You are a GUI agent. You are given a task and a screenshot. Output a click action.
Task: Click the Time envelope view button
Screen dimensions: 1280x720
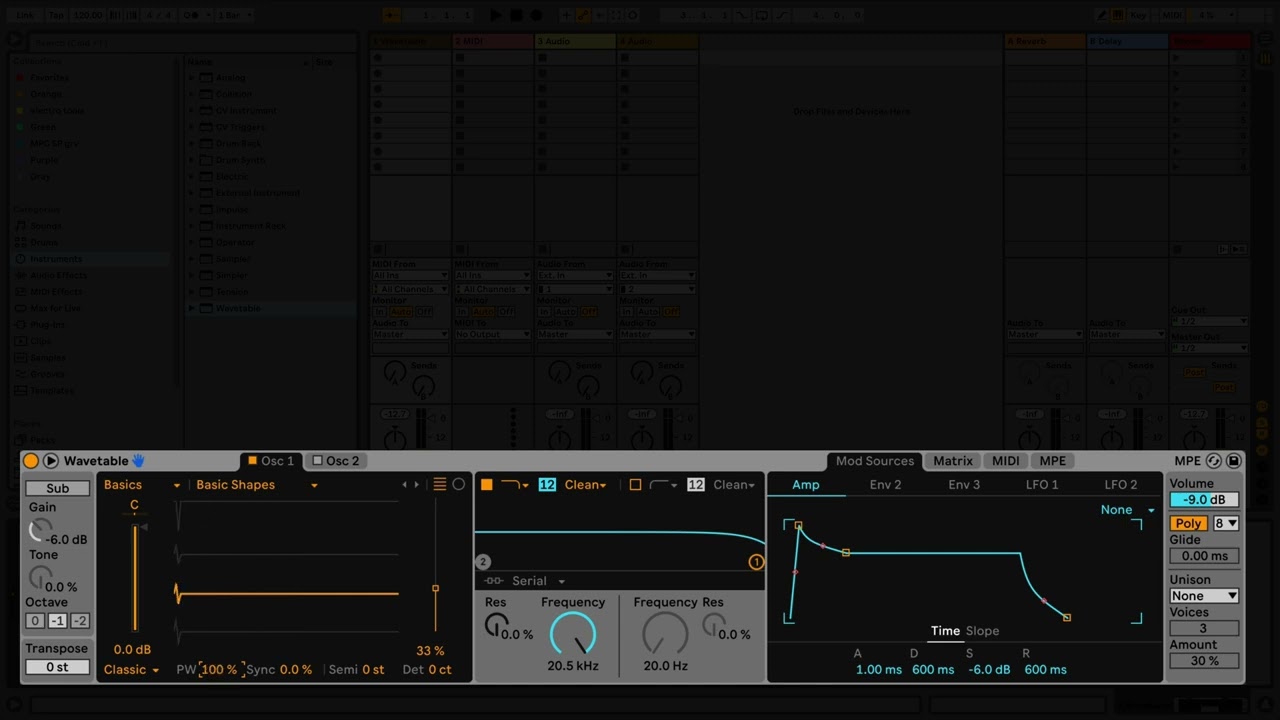click(945, 631)
